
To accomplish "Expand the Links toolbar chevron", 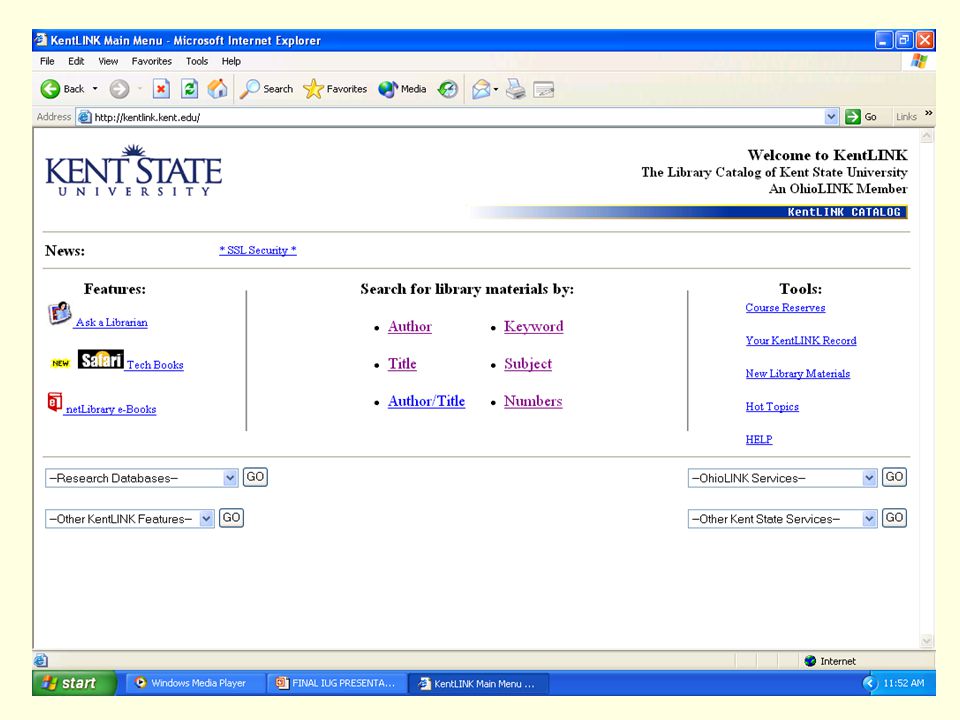I will [929, 113].
